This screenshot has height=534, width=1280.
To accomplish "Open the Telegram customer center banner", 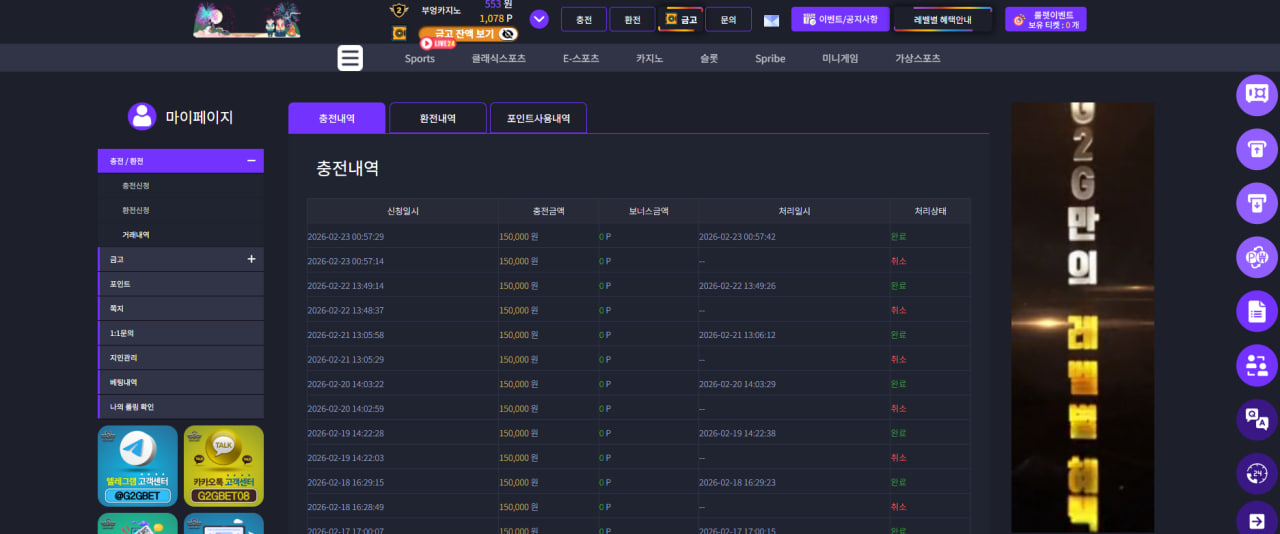I will click(x=138, y=466).
